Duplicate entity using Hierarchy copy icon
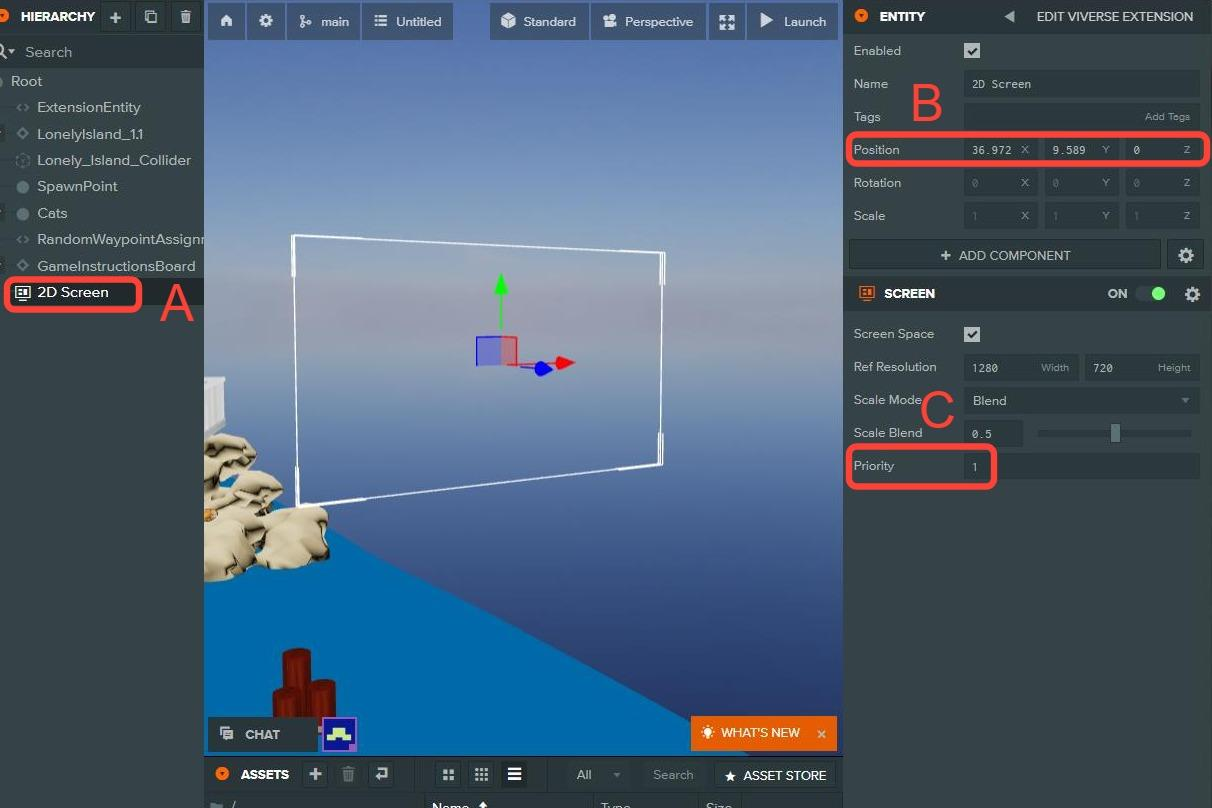The image size is (1212, 808). pyautogui.click(x=151, y=17)
